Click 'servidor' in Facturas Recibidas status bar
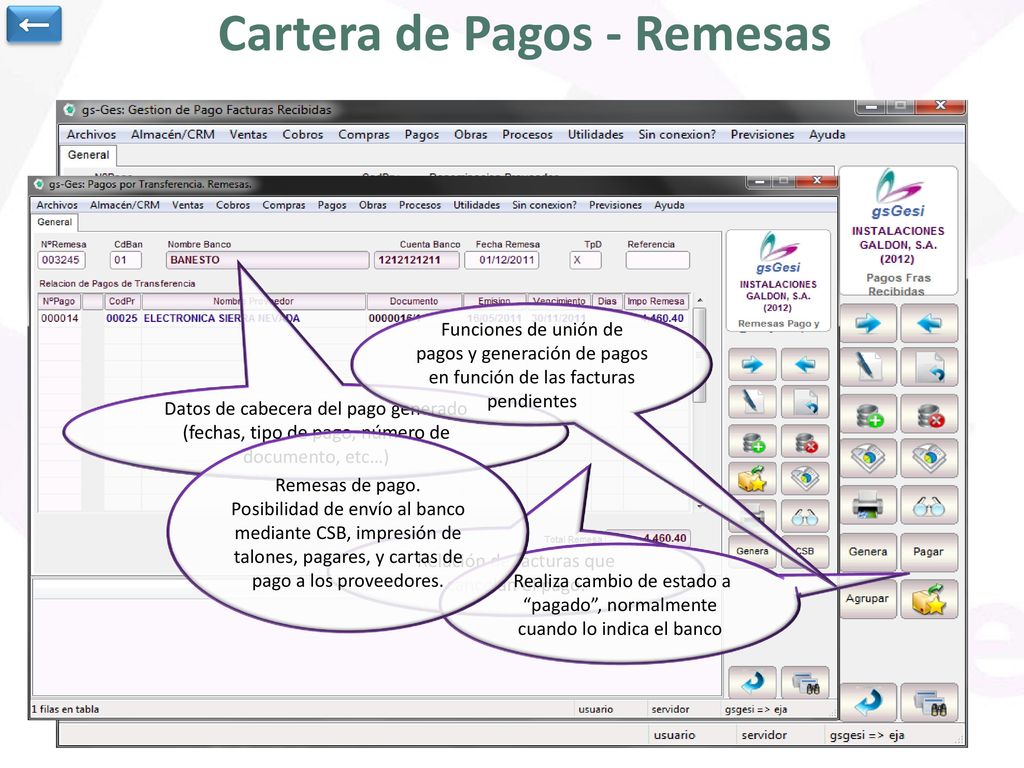The height and width of the screenshot is (768, 1024). (764, 735)
